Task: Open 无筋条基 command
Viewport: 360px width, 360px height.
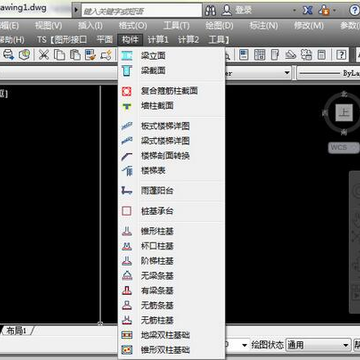Action: point(172,305)
